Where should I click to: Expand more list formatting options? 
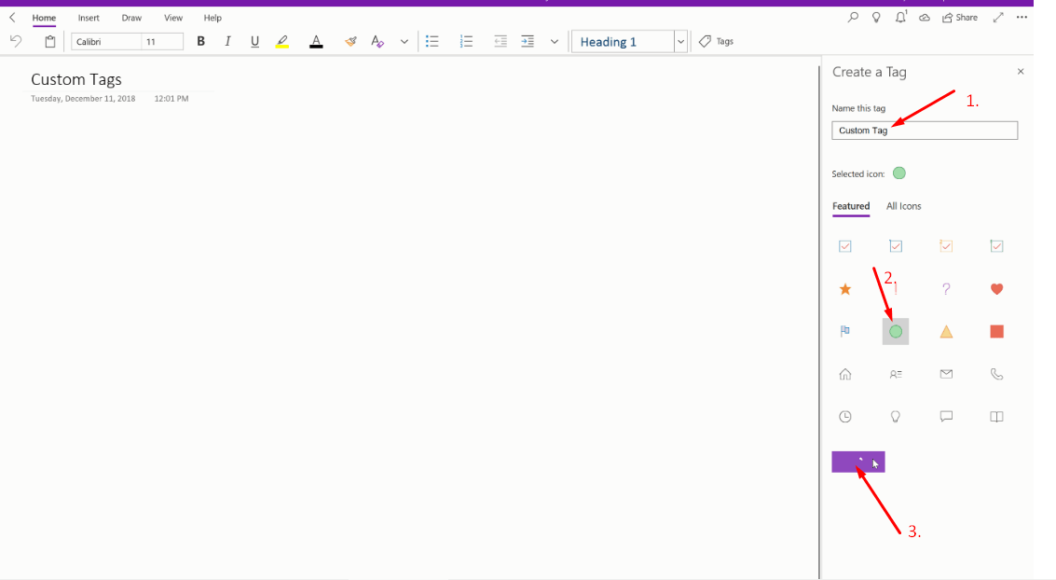tap(555, 41)
